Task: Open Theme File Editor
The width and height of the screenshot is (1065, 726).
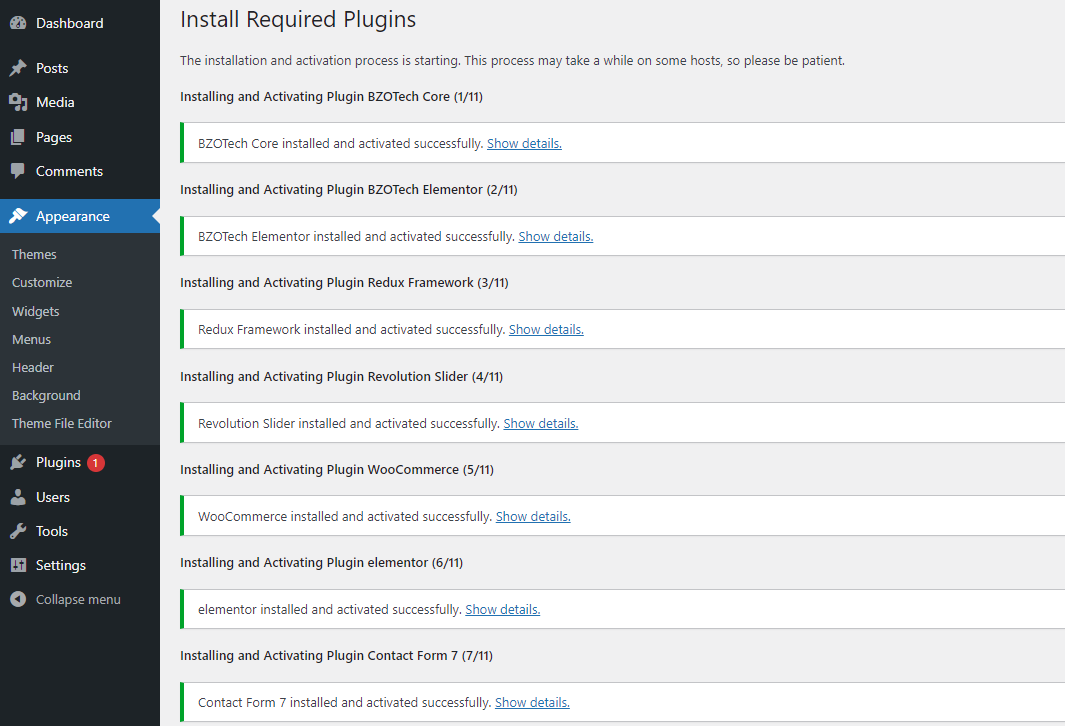Action: (x=62, y=423)
